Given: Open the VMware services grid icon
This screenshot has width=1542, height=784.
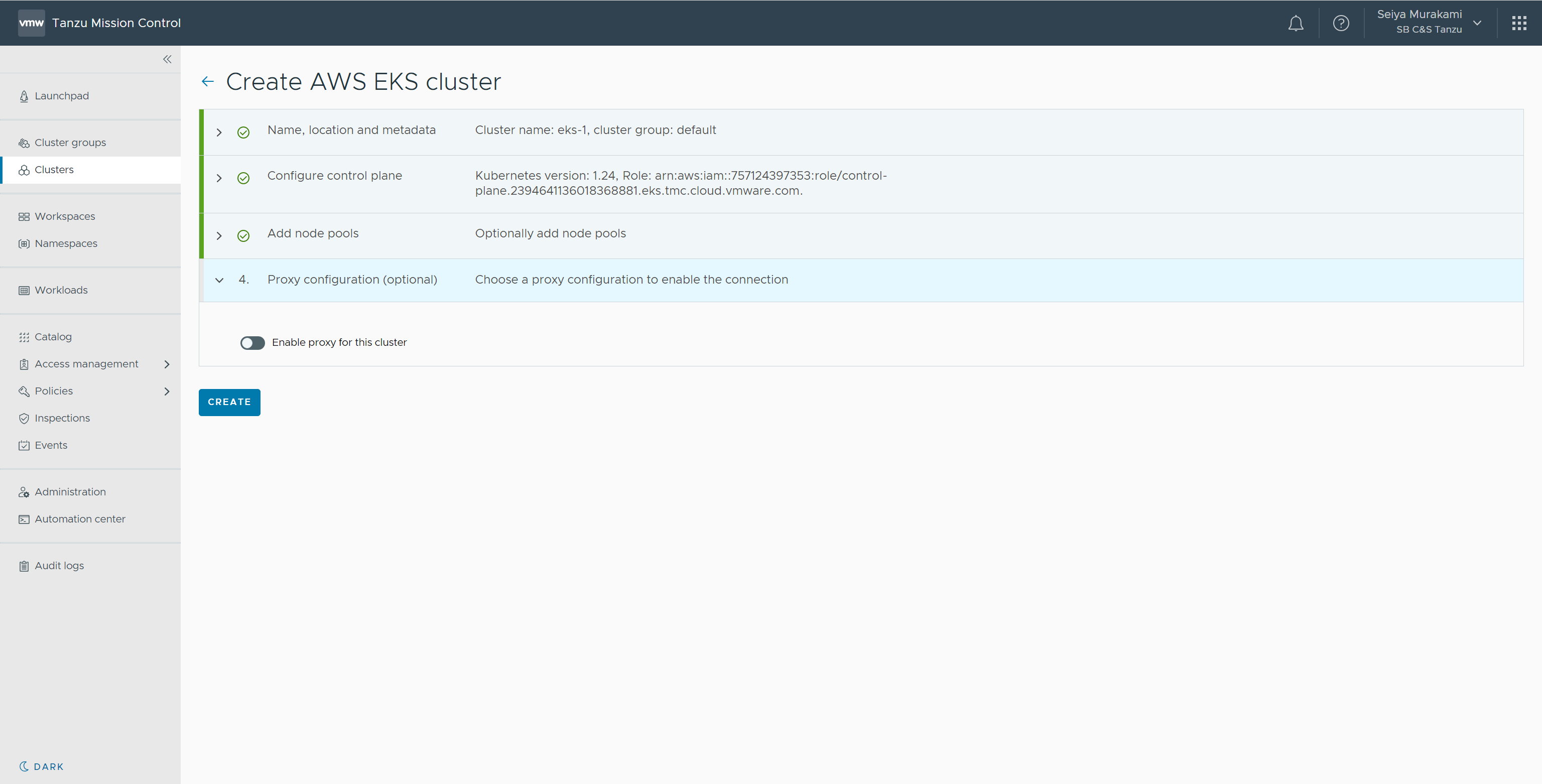Looking at the screenshot, I should tap(1518, 24).
